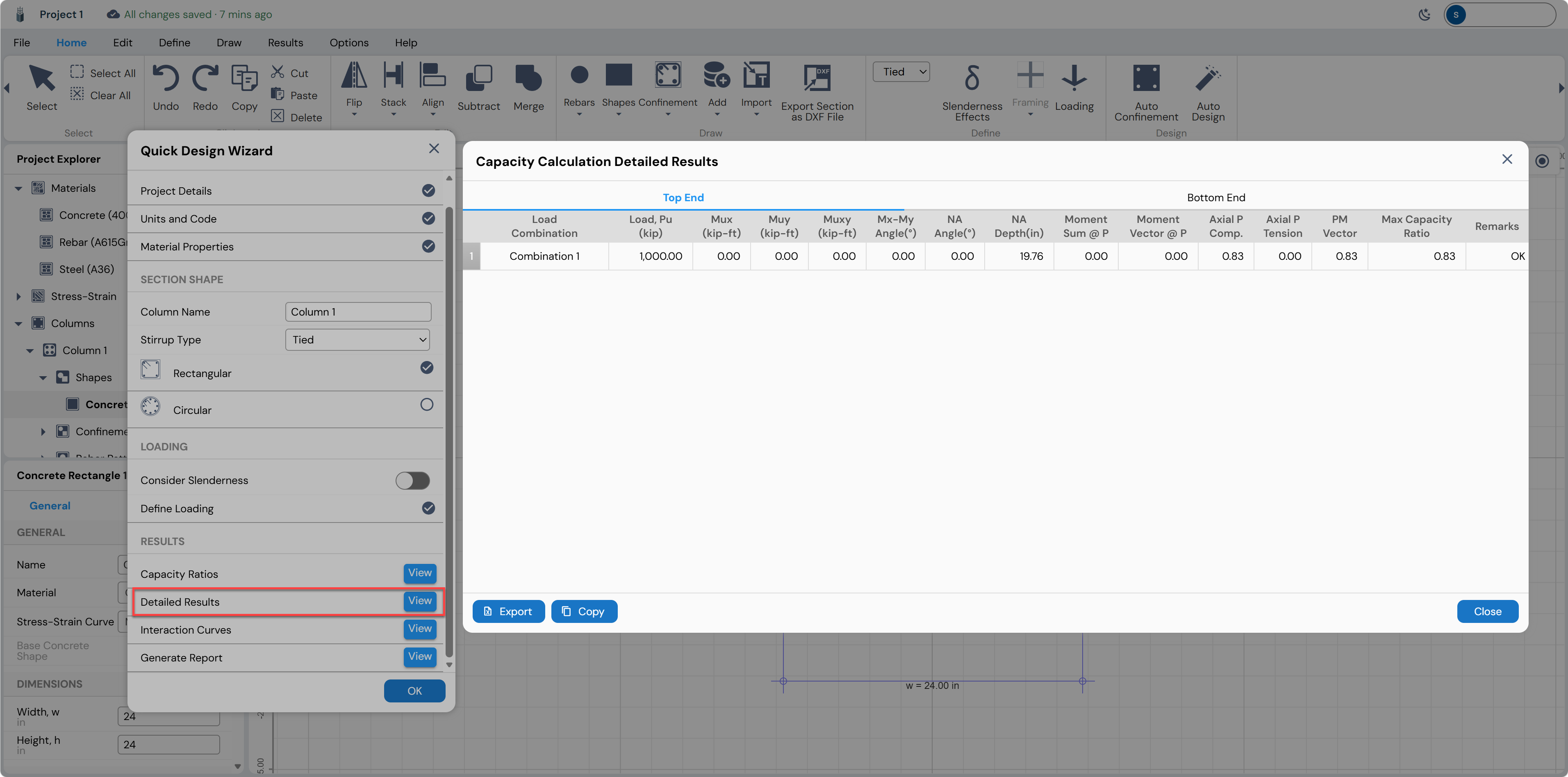Run the Auto Design wand tool
The height and width of the screenshot is (777, 1568).
[x=1208, y=79]
